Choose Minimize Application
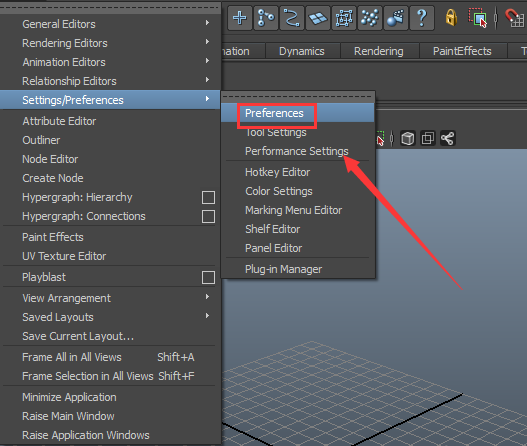527x446 pixels. coord(110,397)
